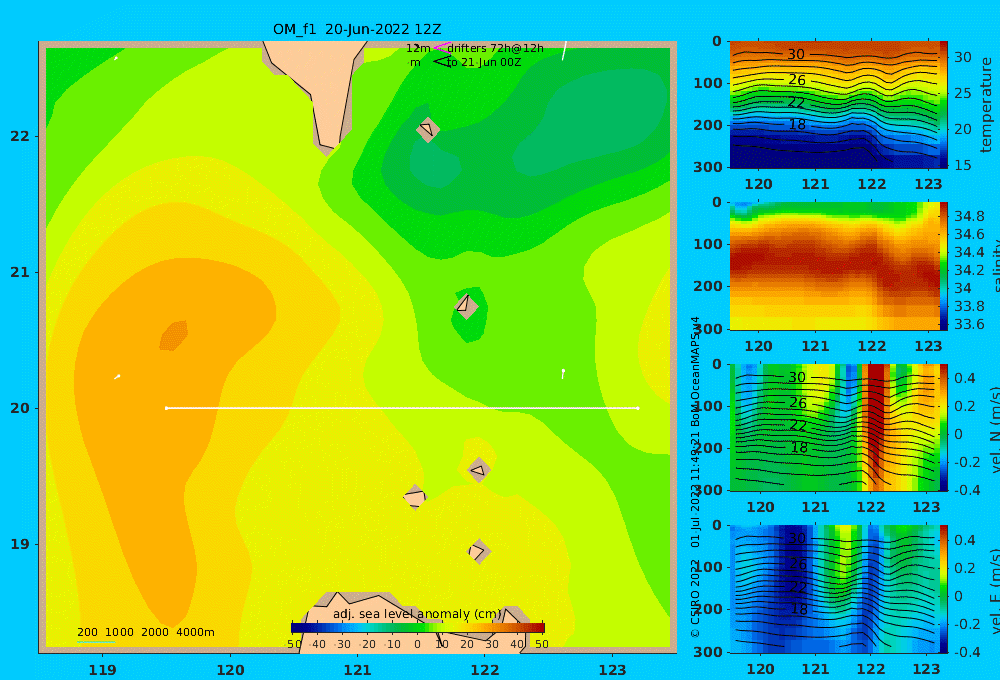Click the black arrow symbol in the legend
This screenshot has width=1000, height=680.
click(442, 61)
